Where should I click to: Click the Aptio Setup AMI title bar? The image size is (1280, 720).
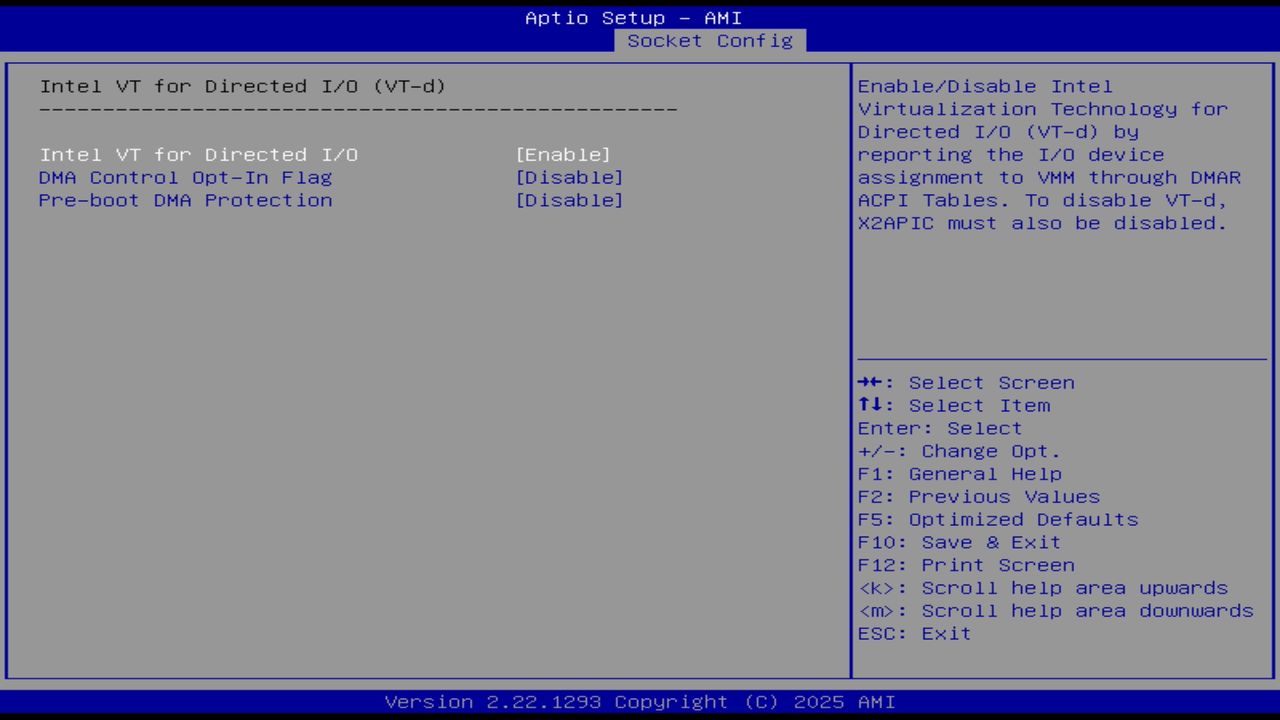coord(633,17)
